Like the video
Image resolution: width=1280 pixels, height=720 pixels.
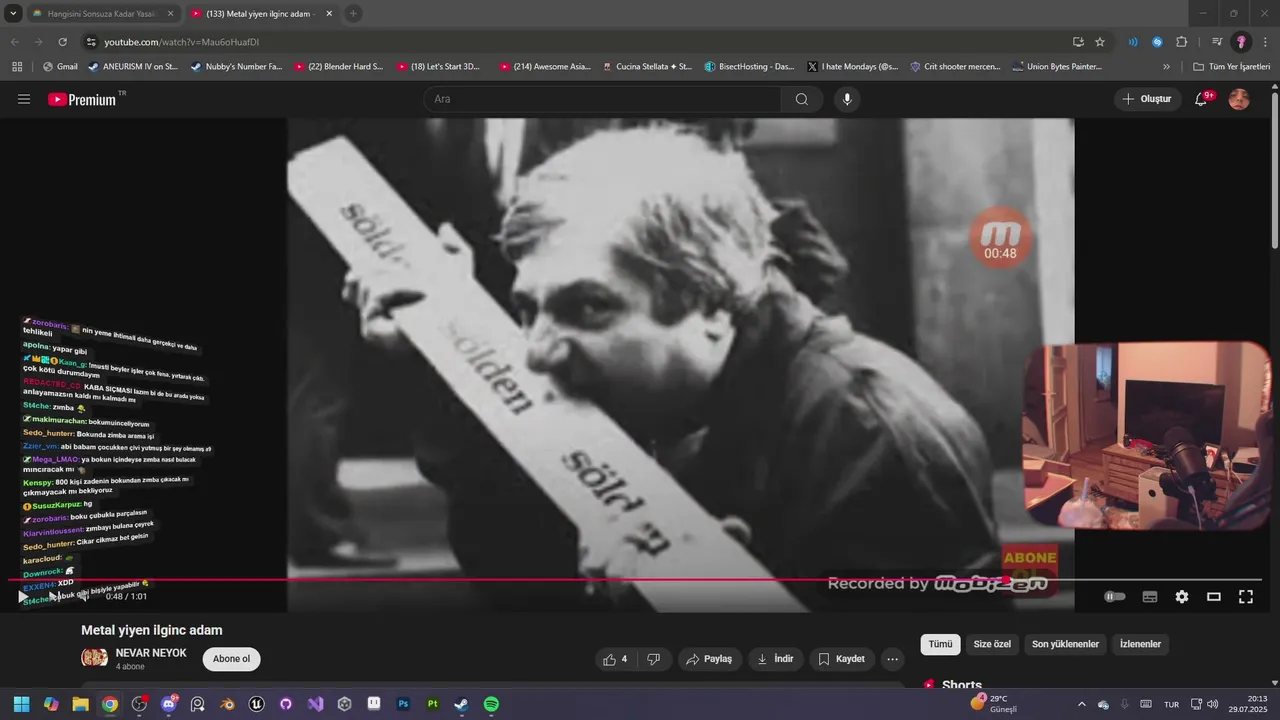(615, 659)
